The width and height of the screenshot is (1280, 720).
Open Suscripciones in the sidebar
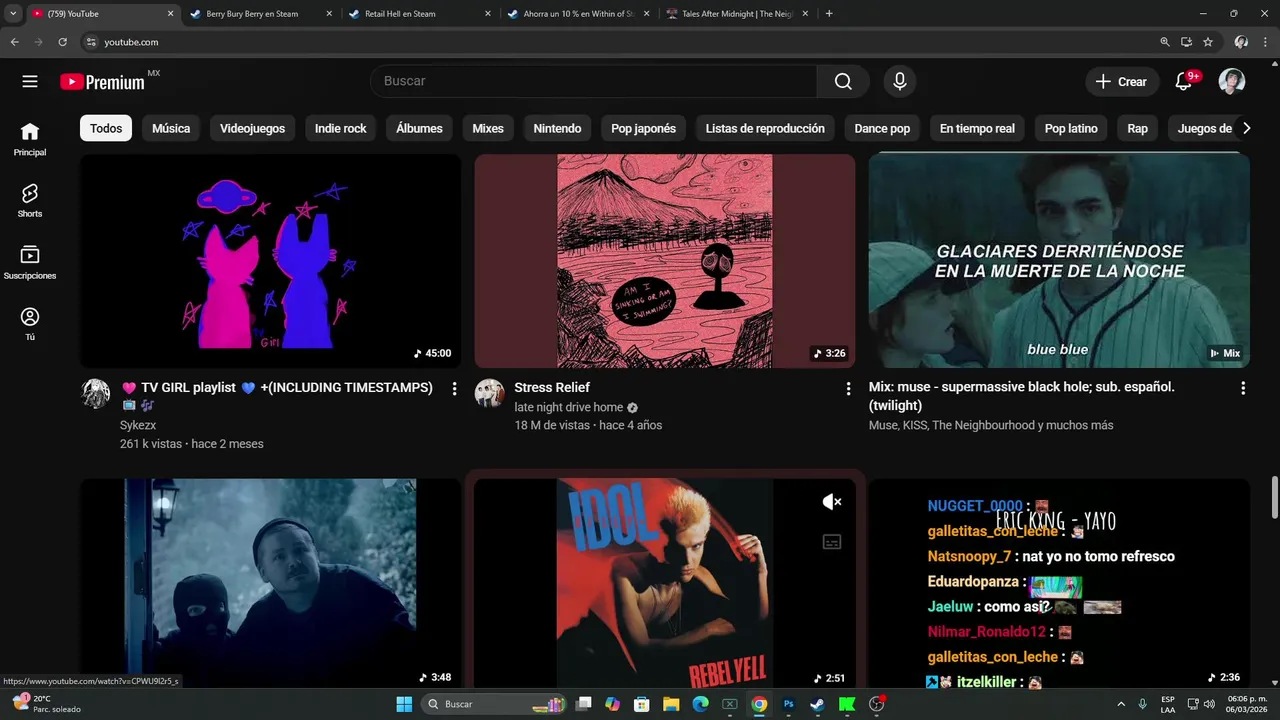(30, 262)
